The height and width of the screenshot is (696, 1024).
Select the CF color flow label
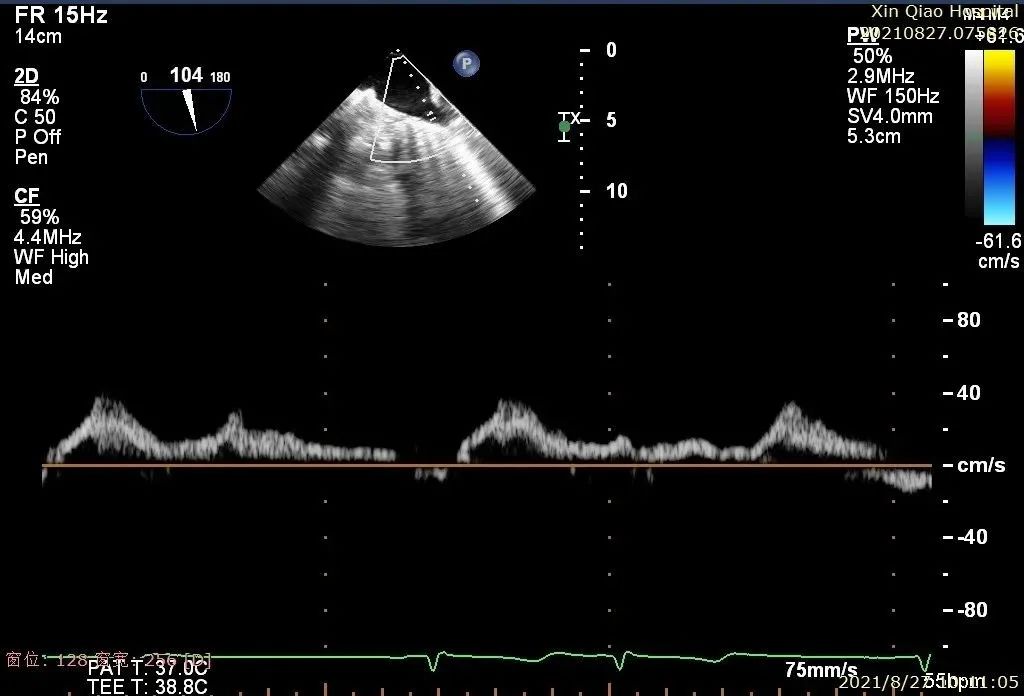[27, 196]
